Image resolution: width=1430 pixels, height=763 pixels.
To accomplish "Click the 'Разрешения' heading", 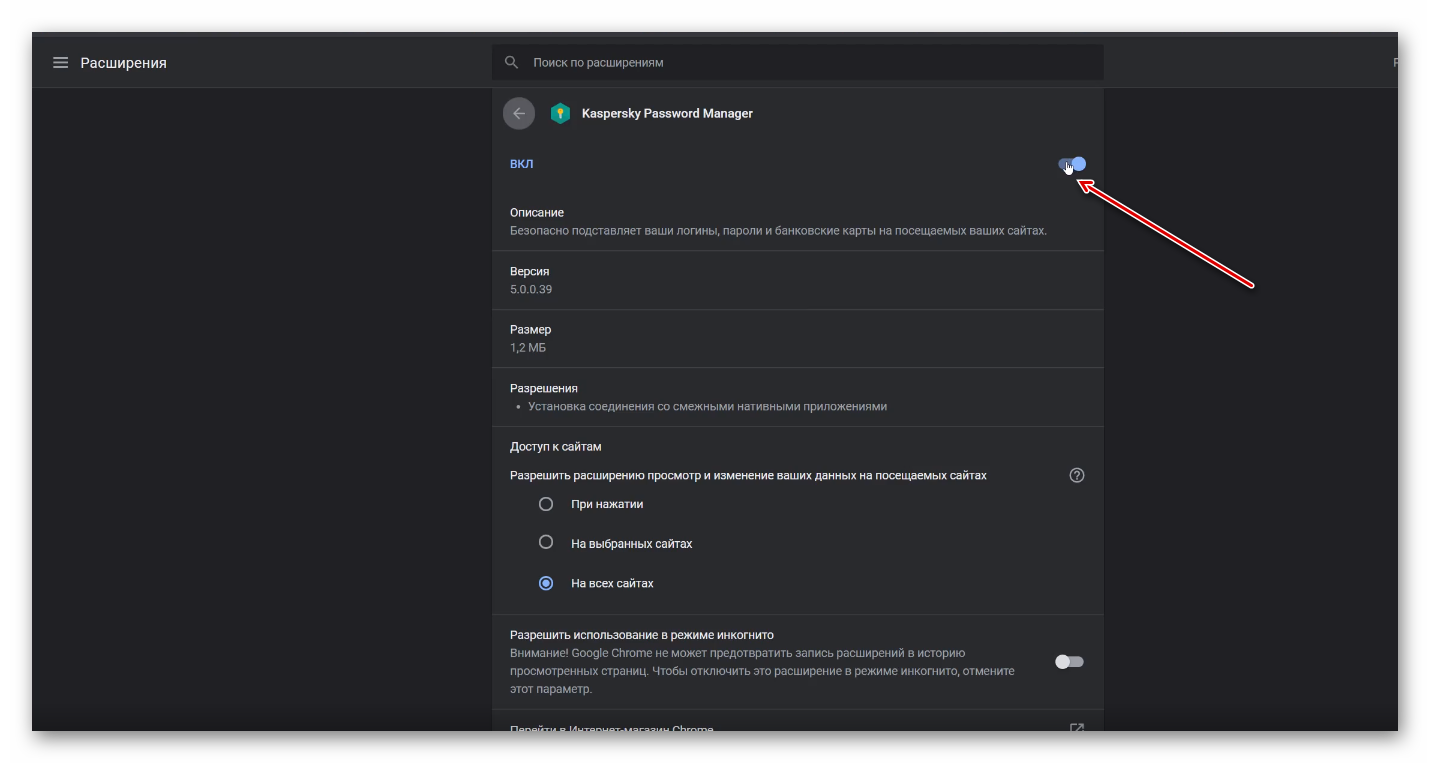I will click(544, 388).
